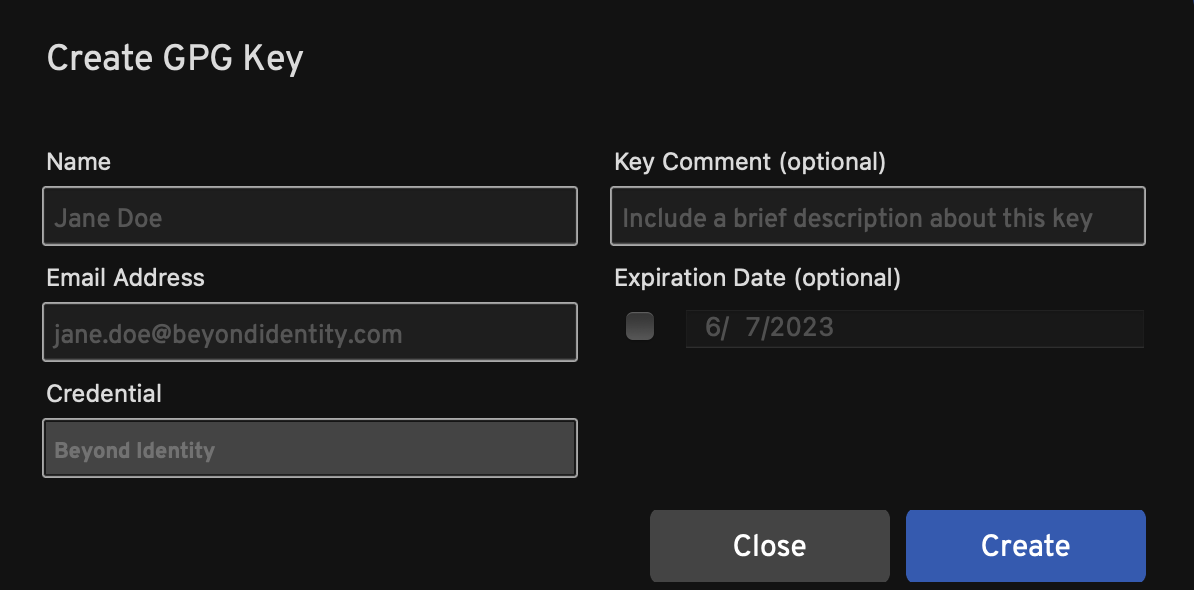
Task: Click the "Expiration Date" label text
Action: [x=700, y=278]
